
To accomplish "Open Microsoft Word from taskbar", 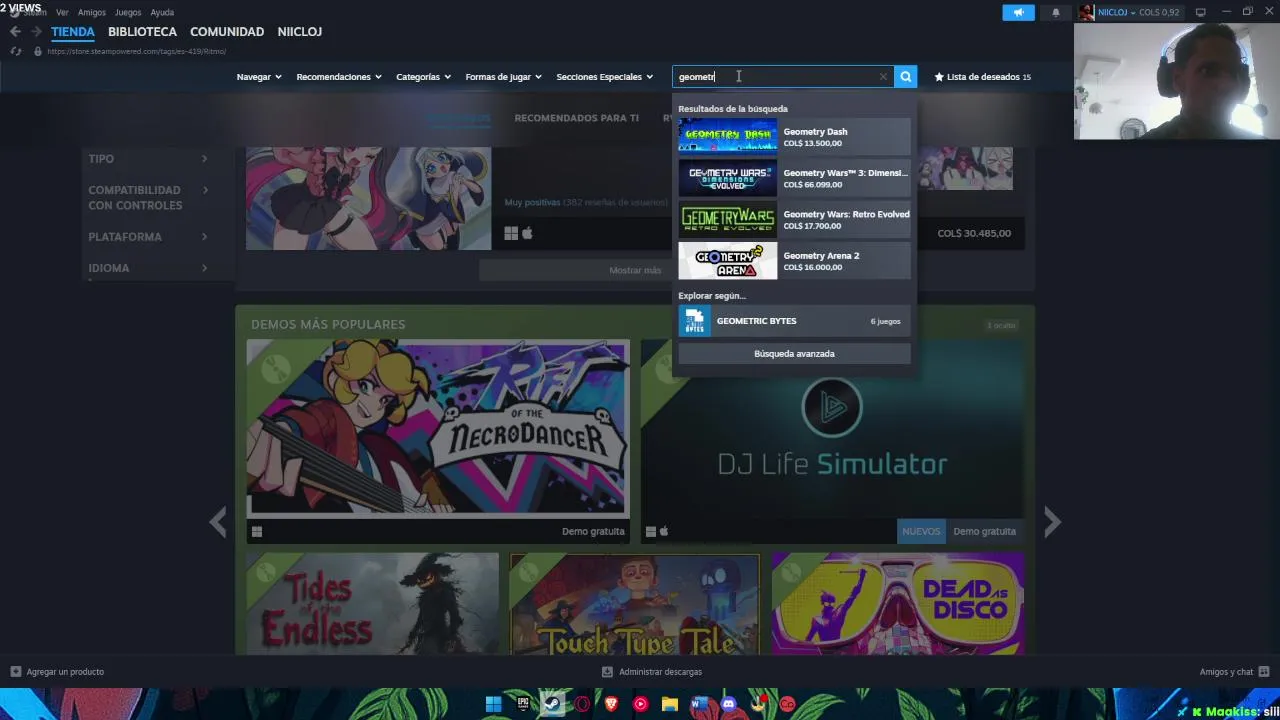I will (x=699, y=704).
